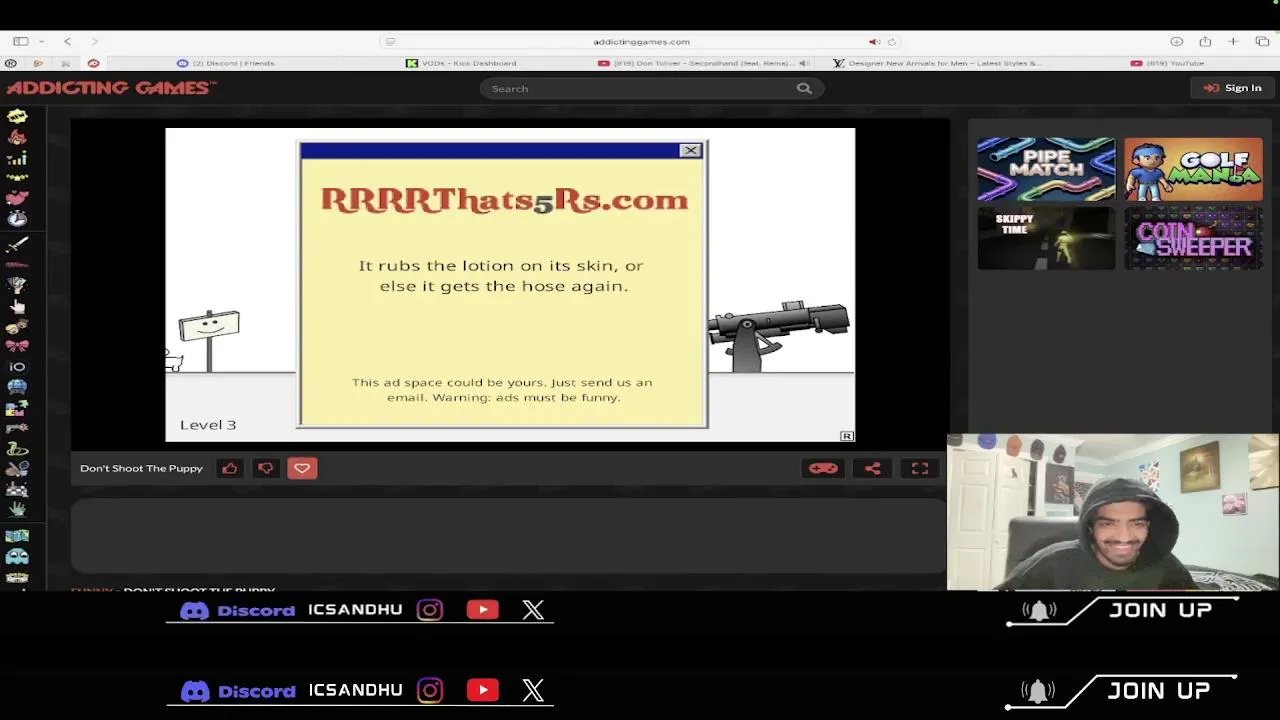Select the red character sidebar icon
1280x720 pixels.
[x=17, y=137]
